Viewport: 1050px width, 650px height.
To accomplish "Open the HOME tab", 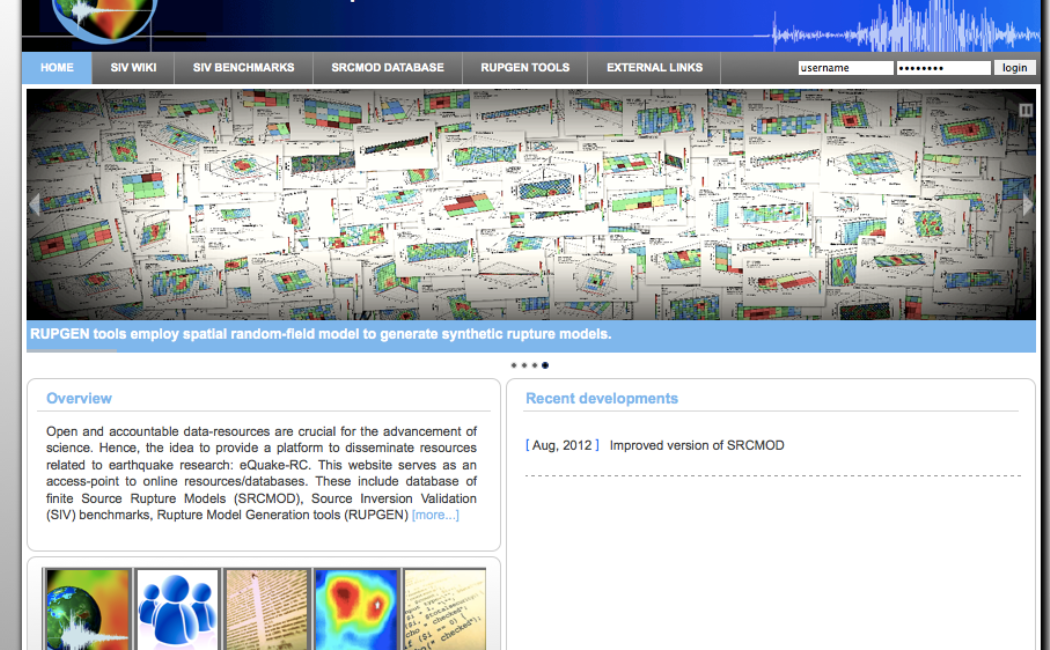I will 57,68.
